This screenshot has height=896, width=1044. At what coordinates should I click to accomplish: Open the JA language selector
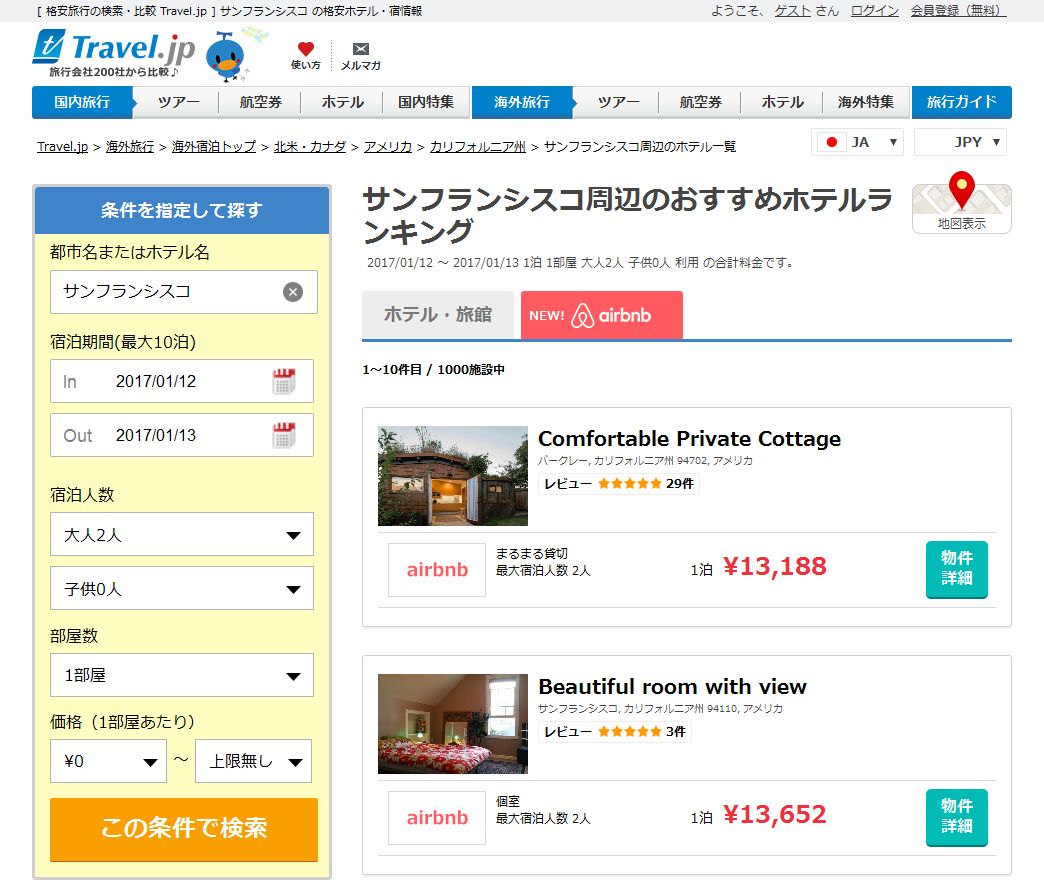pyautogui.click(x=857, y=142)
